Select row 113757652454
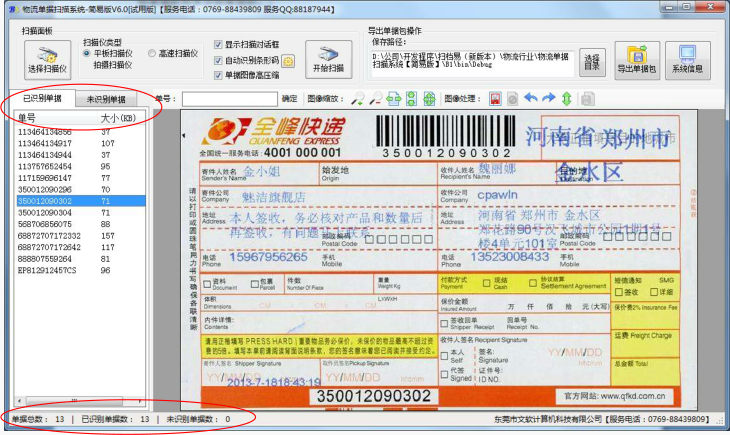730x435 pixels. tap(80, 166)
